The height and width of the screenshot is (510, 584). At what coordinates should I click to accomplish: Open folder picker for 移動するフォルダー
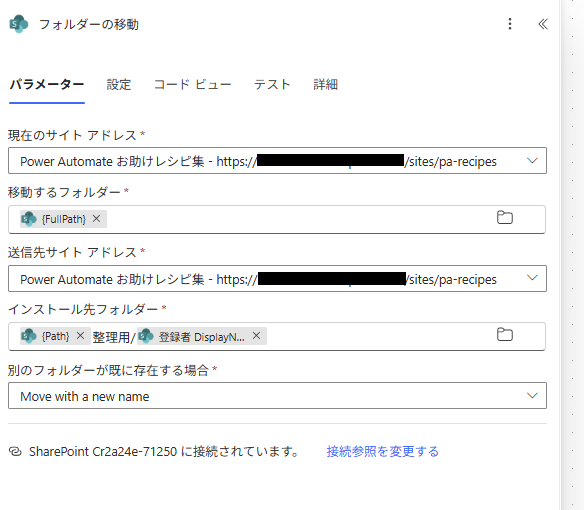[x=505, y=218]
